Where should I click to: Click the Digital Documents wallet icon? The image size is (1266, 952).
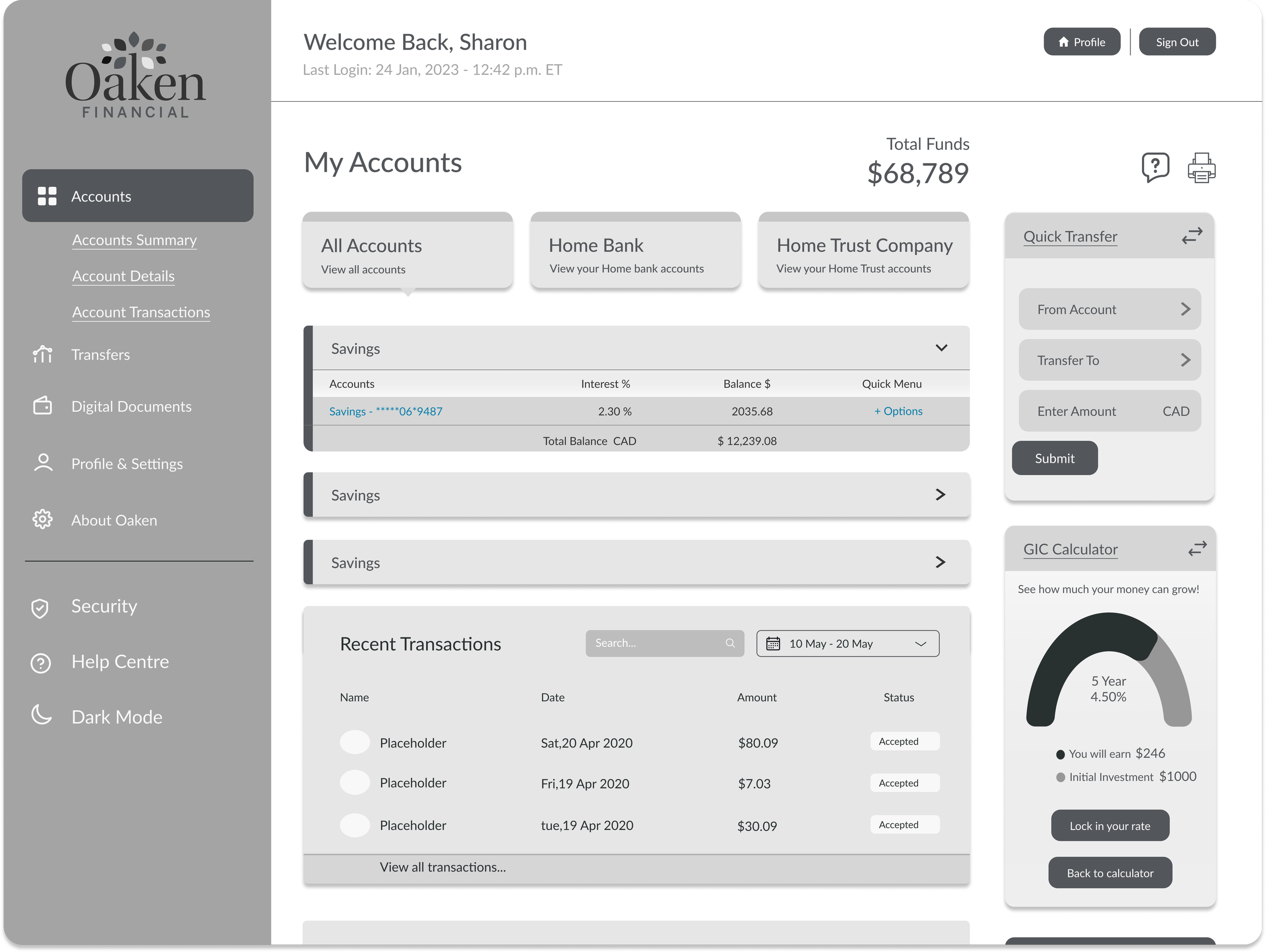[43, 406]
